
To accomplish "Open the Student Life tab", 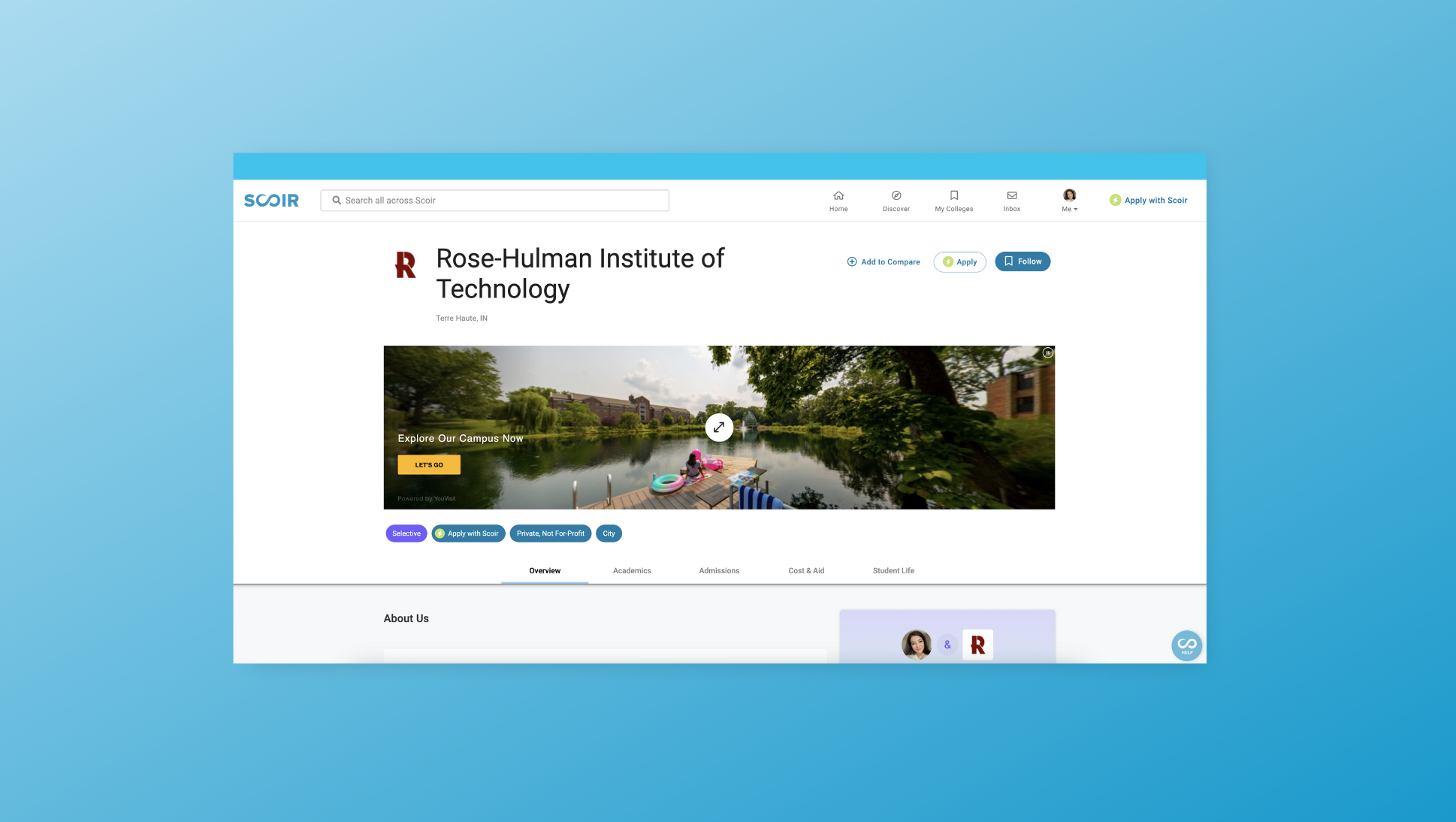I will (893, 571).
